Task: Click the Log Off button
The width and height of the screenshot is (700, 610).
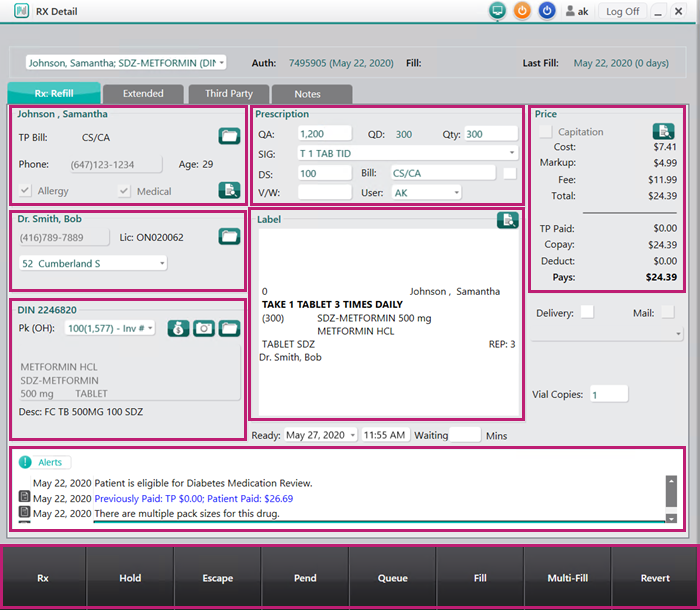Action: click(x=622, y=11)
